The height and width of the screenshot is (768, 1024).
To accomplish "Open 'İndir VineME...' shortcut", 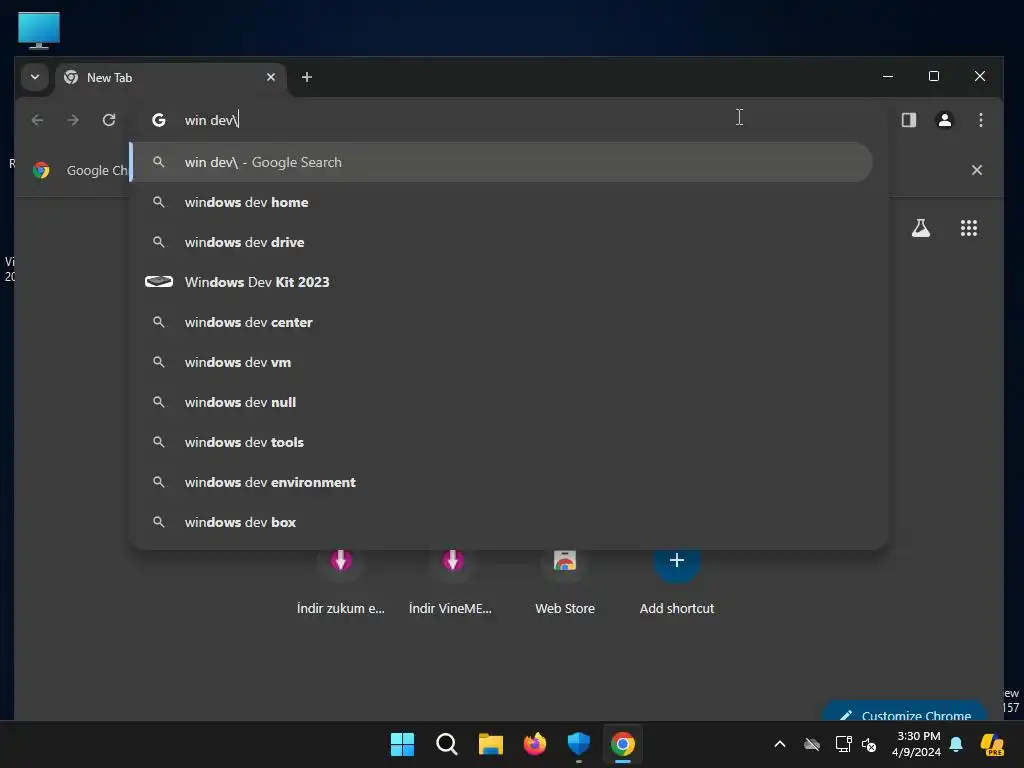I will click(x=451, y=581).
